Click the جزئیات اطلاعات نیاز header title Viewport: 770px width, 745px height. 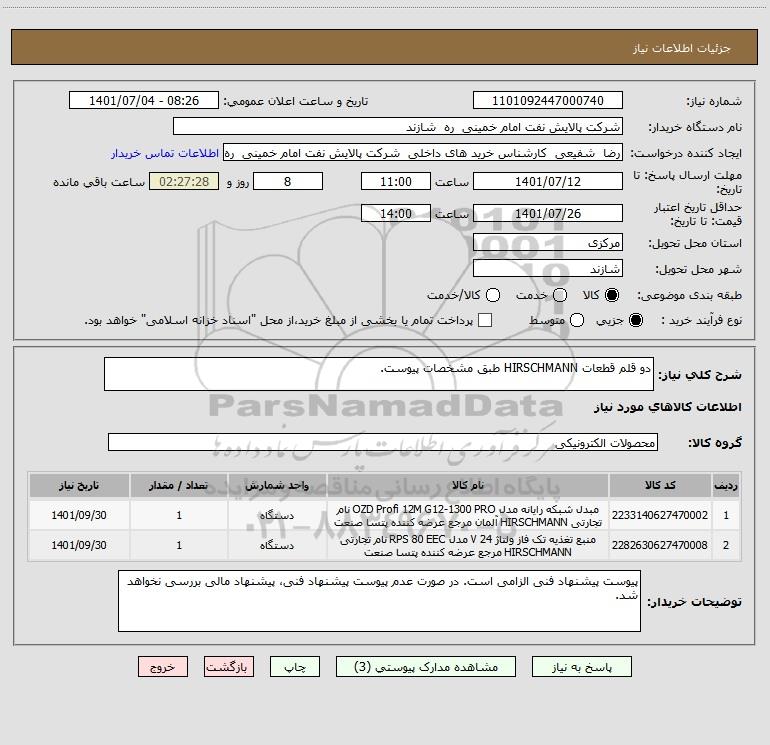(x=681, y=48)
